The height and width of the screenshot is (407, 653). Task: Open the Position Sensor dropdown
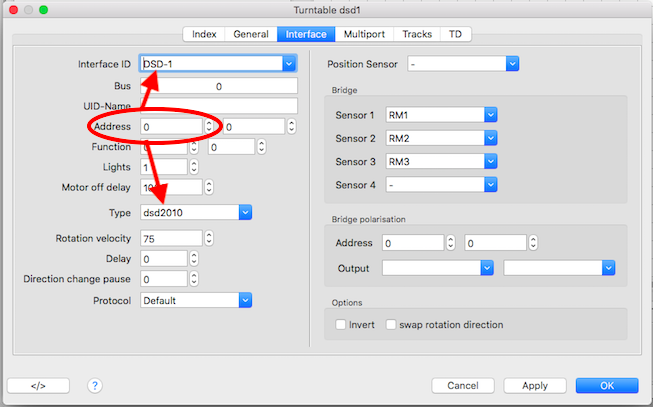coord(512,64)
